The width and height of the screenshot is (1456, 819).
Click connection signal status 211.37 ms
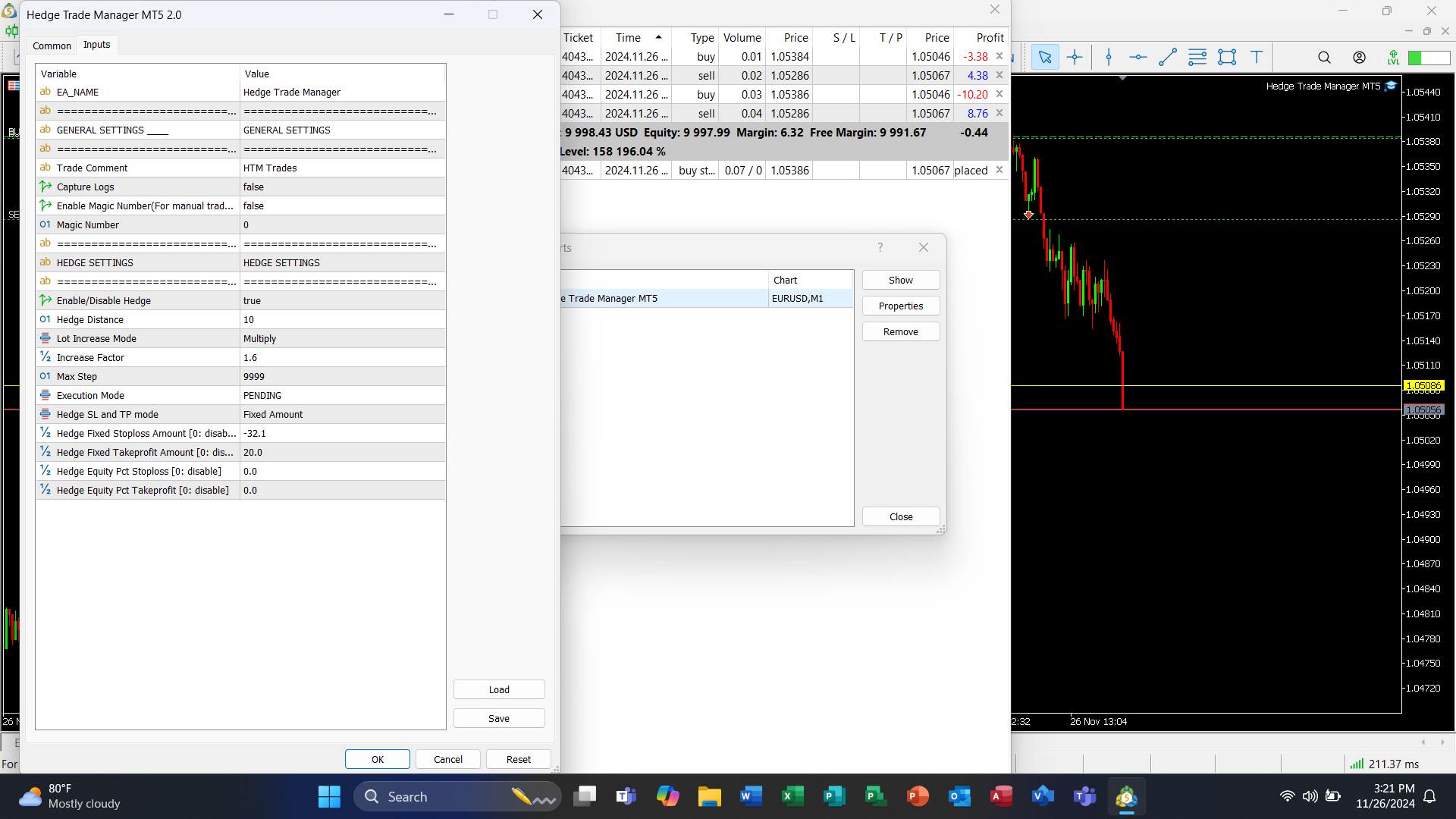[1385, 764]
